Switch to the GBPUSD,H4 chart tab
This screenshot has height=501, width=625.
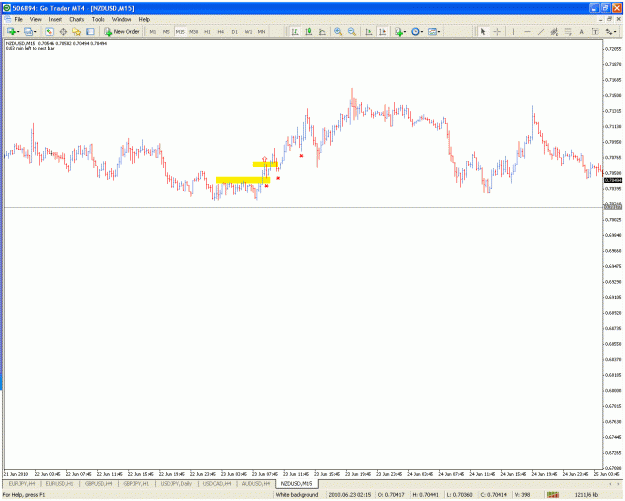point(98,483)
